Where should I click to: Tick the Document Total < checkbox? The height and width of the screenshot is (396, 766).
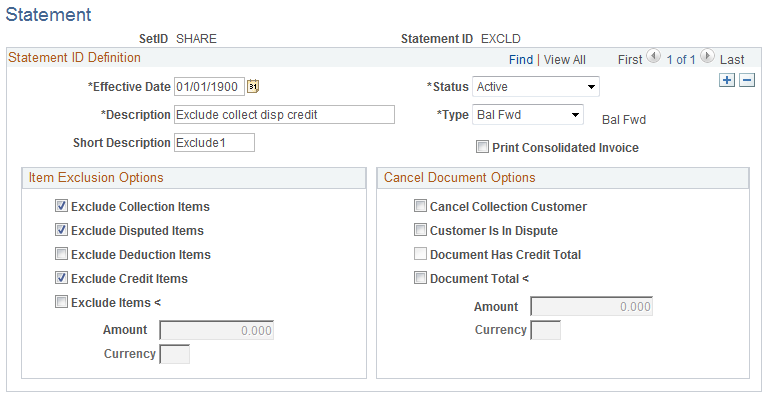(420, 278)
